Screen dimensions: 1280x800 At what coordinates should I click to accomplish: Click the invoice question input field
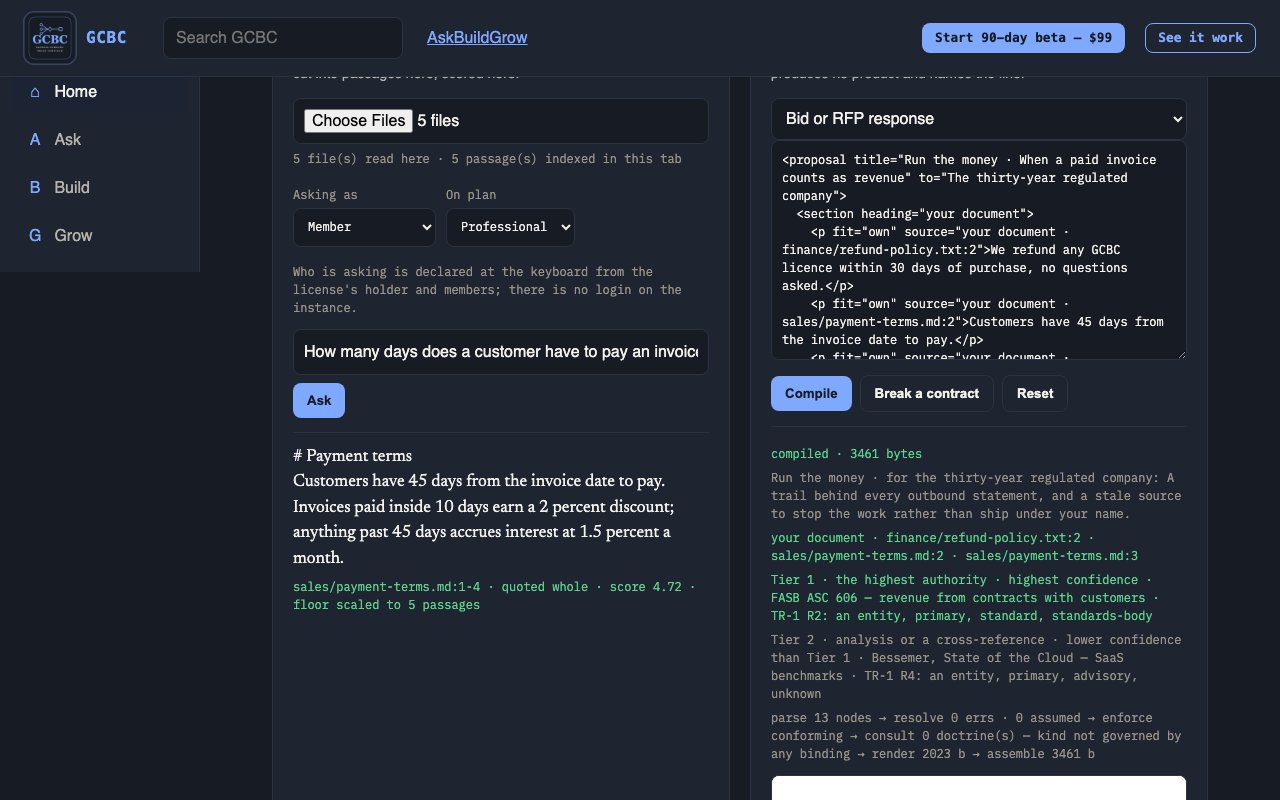click(x=501, y=352)
